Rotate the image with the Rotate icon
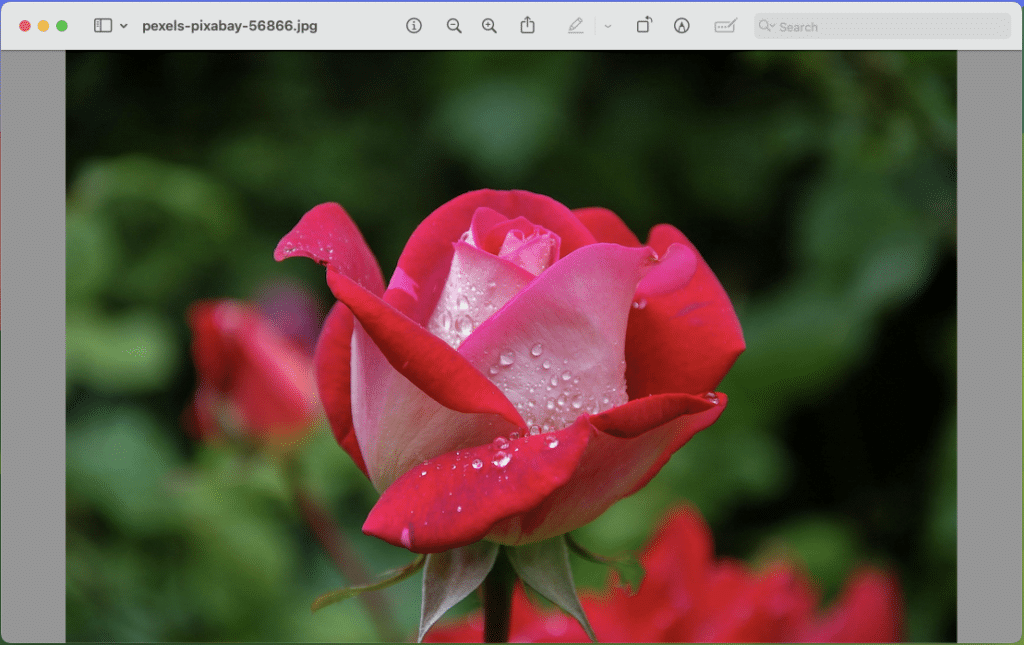1024x645 pixels. pyautogui.click(x=644, y=26)
